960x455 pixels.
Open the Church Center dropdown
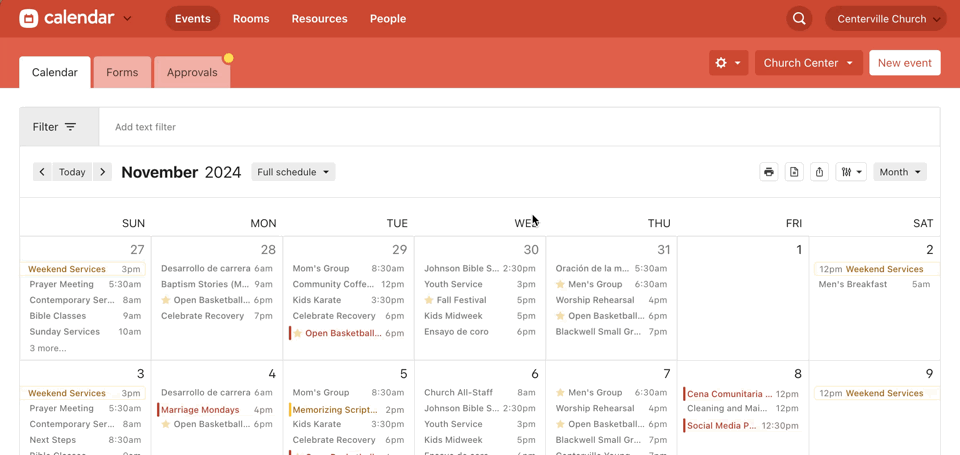pyautogui.click(x=808, y=63)
